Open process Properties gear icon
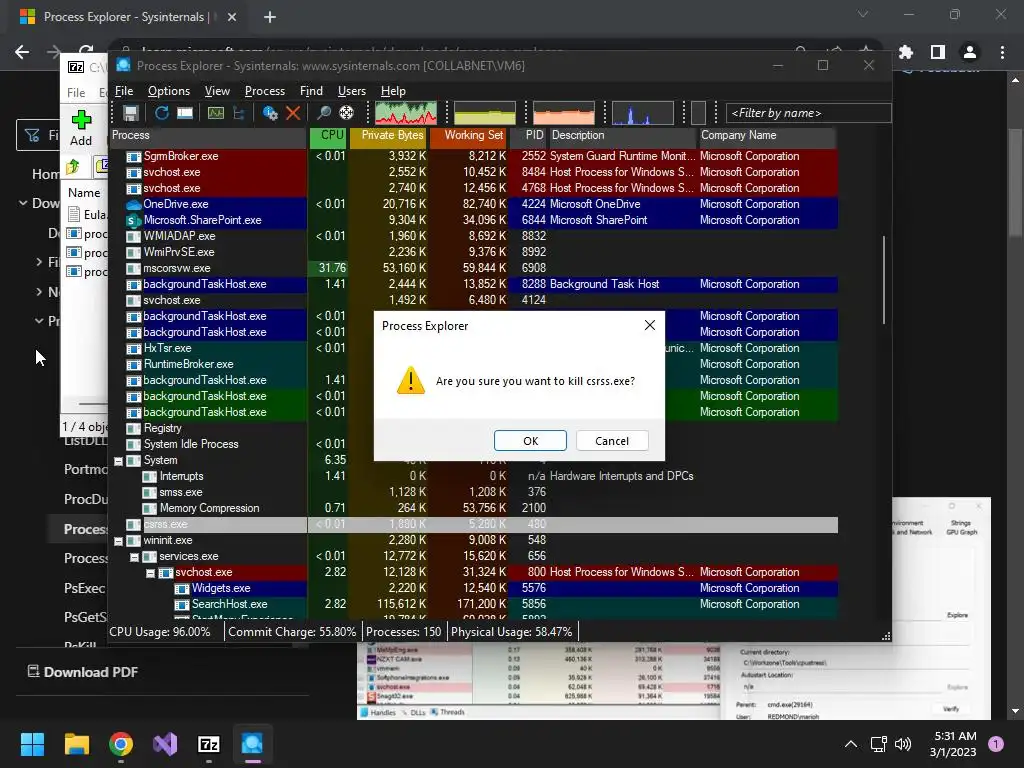The image size is (1024, 768). tap(270, 113)
